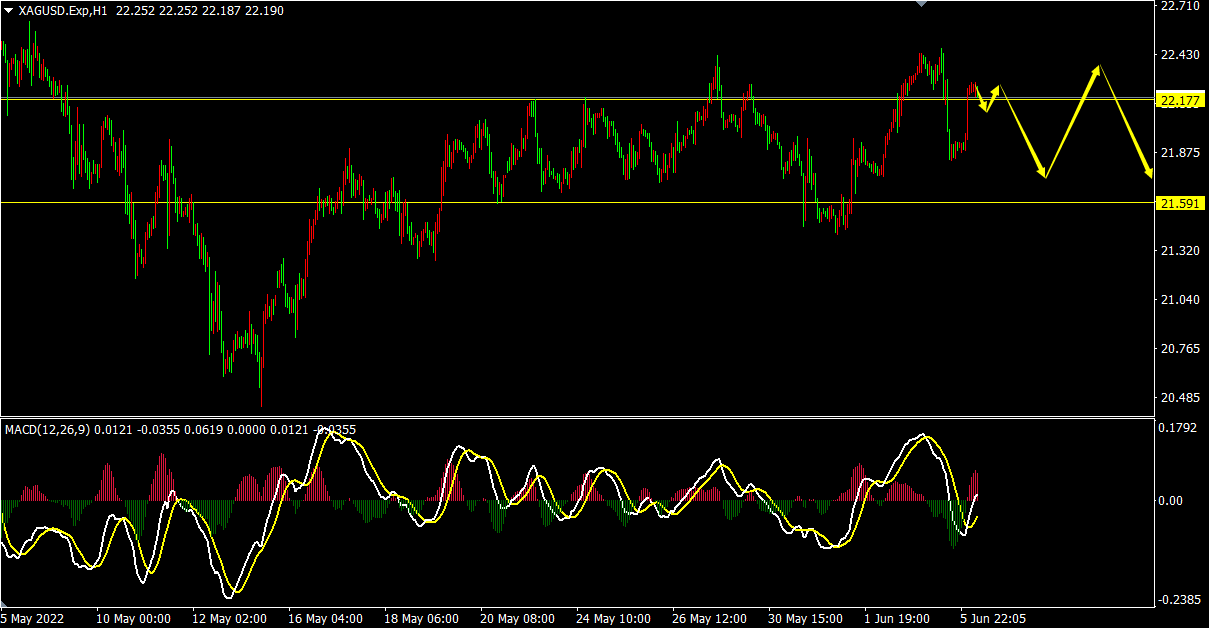Click the 26 May 12:00 time label
Image resolution: width=1209 pixels, height=628 pixels.
tap(711, 619)
